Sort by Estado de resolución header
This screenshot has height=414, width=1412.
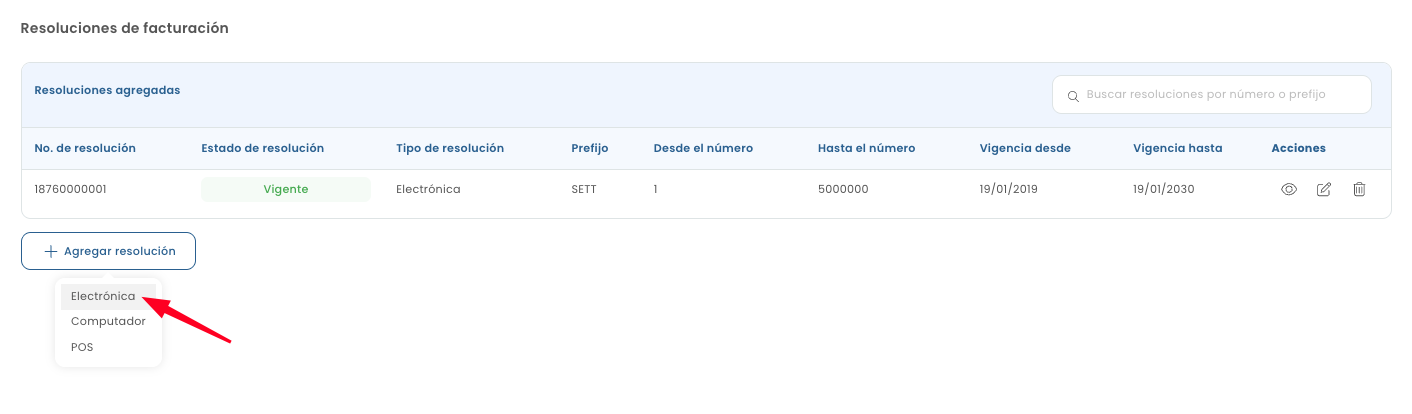click(262, 148)
